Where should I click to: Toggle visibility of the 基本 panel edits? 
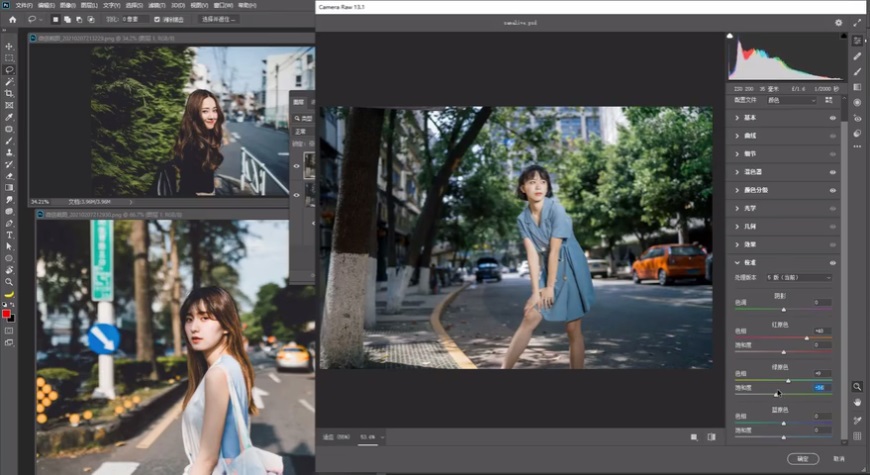833,118
